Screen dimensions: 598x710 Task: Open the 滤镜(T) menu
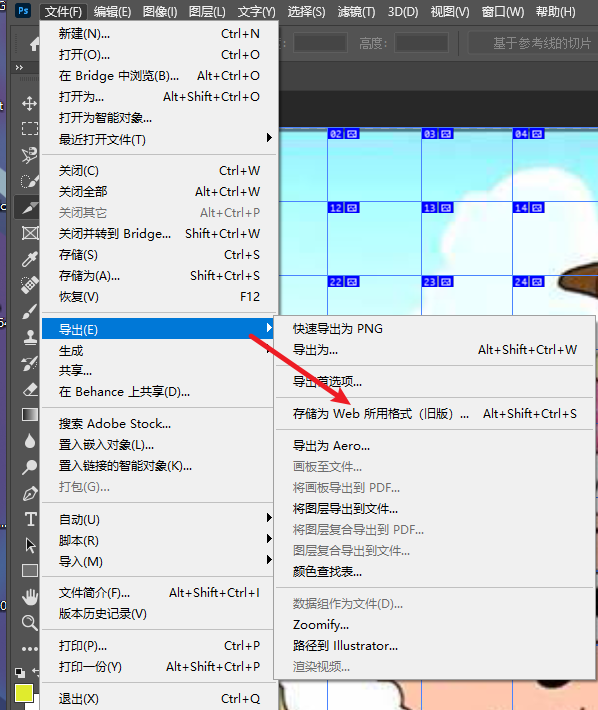[356, 11]
